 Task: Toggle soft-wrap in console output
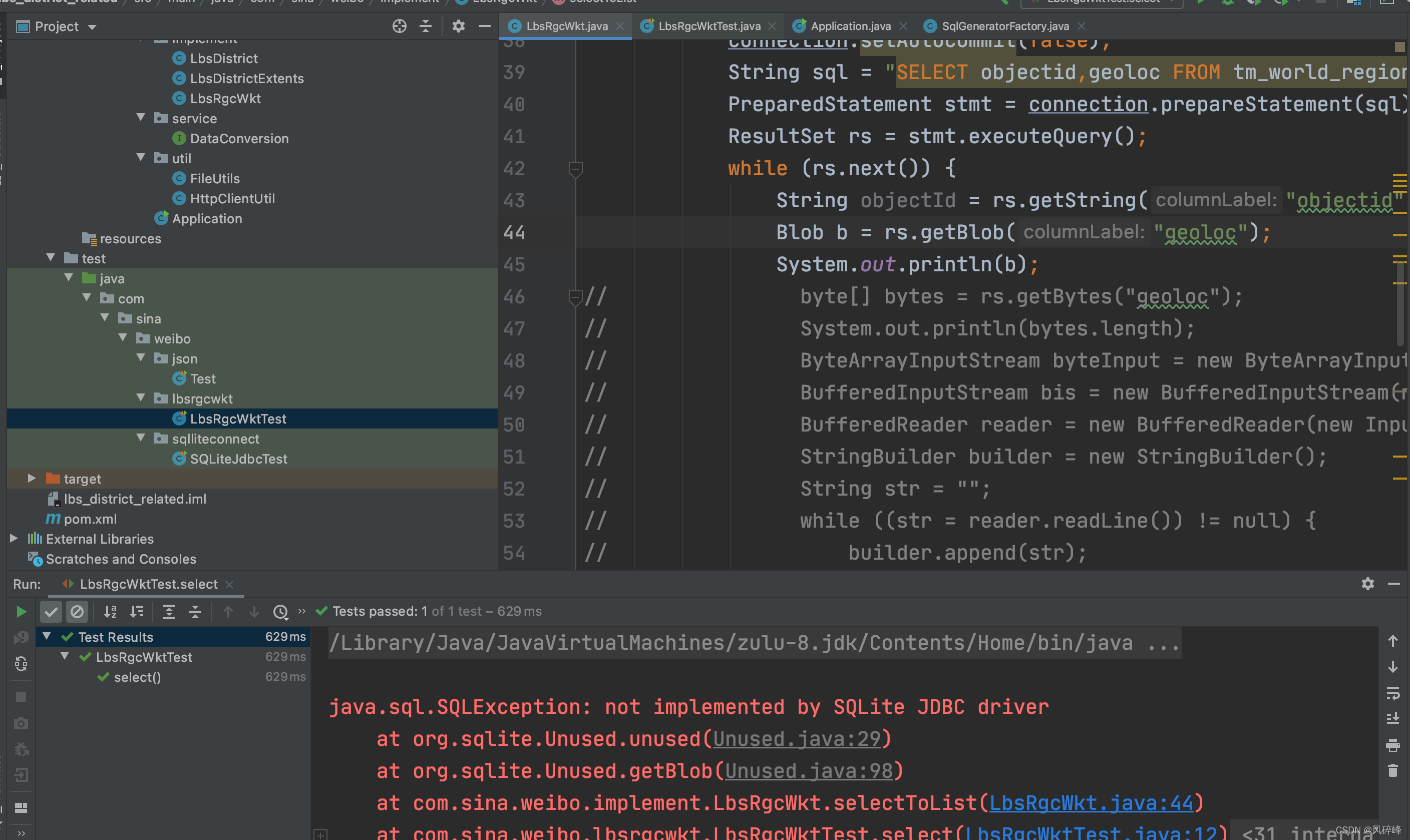(x=1393, y=693)
